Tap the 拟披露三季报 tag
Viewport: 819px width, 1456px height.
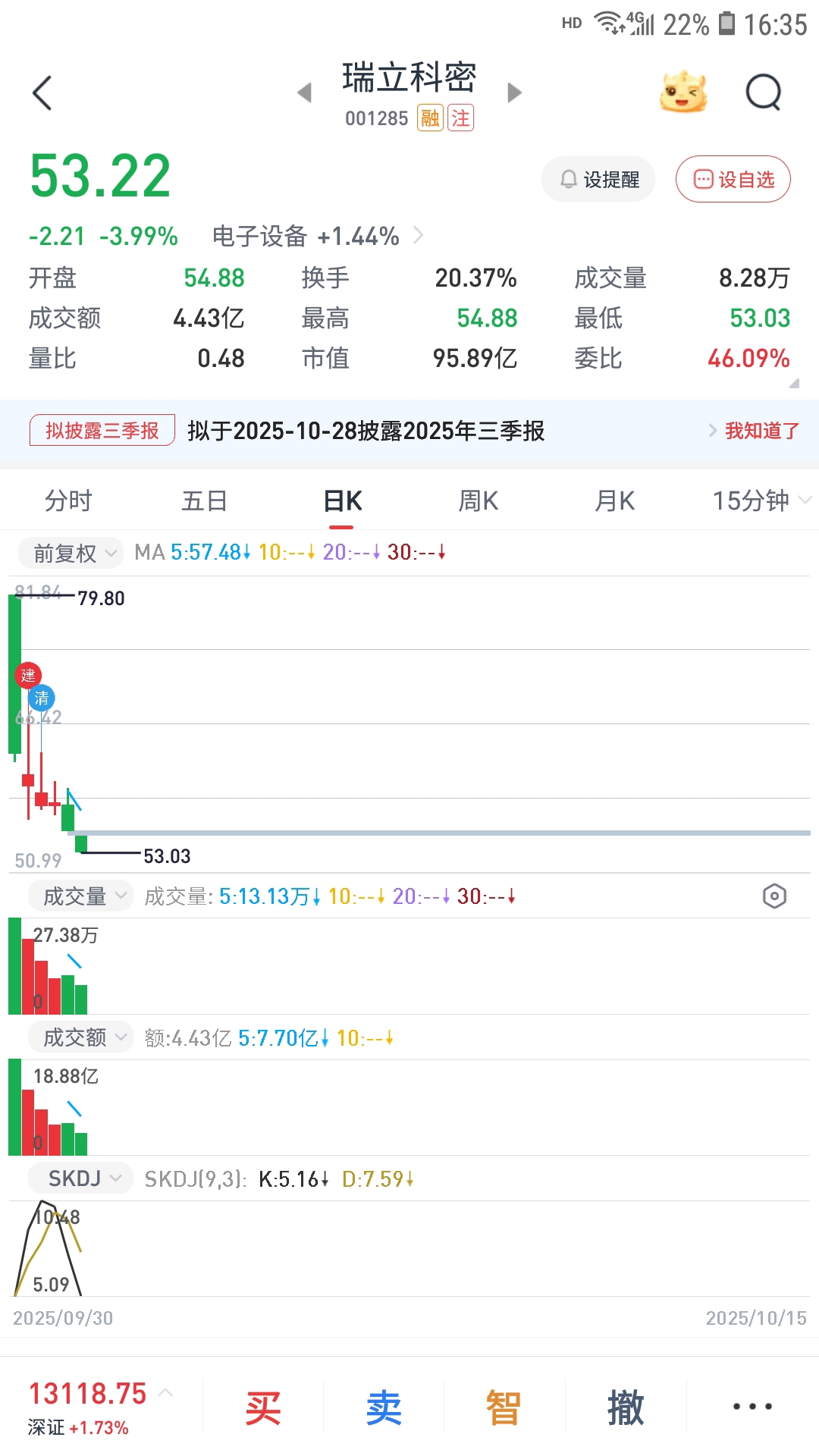coord(102,431)
